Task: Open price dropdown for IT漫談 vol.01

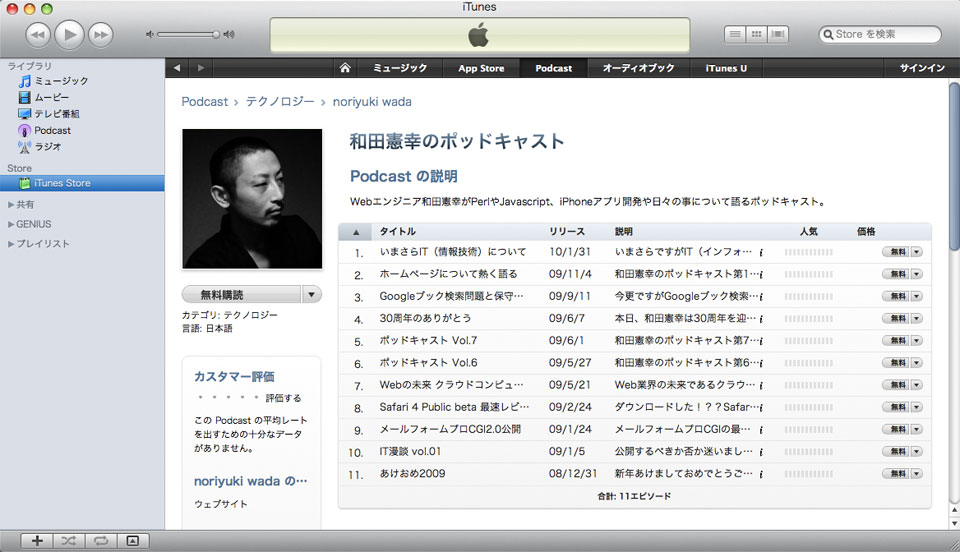Action: [x=917, y=452]
